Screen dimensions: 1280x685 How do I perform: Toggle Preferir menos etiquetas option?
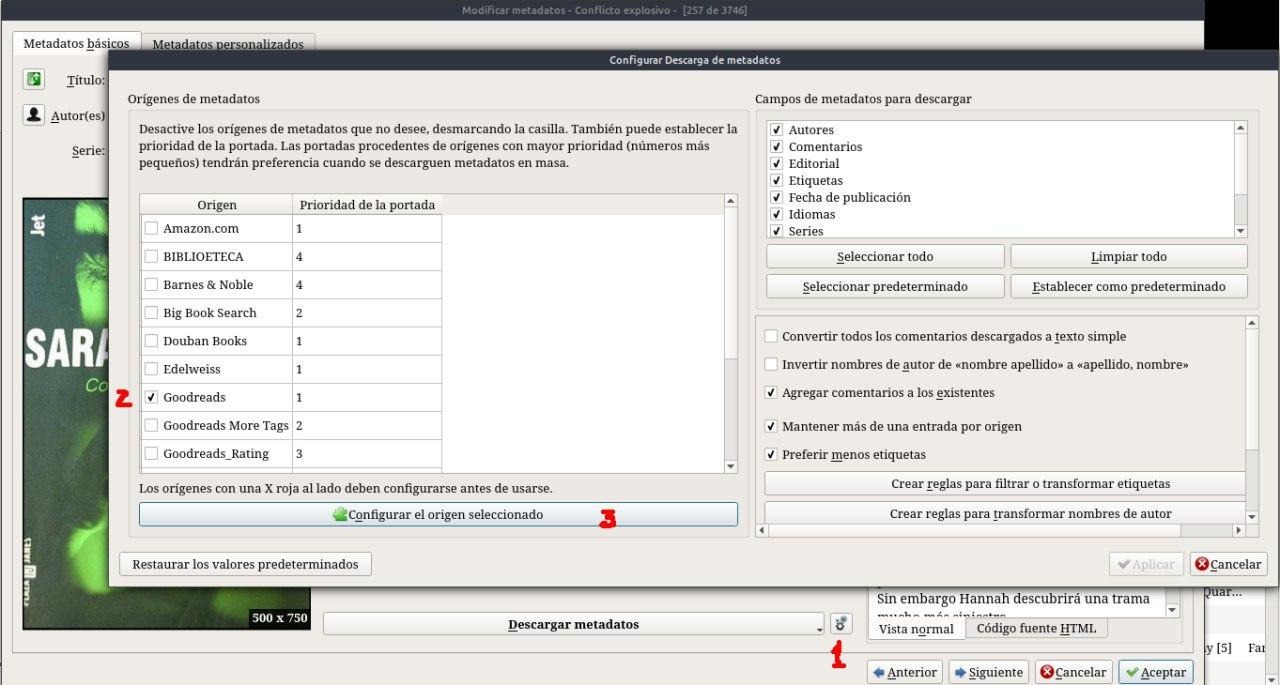(x=771, y=455)
